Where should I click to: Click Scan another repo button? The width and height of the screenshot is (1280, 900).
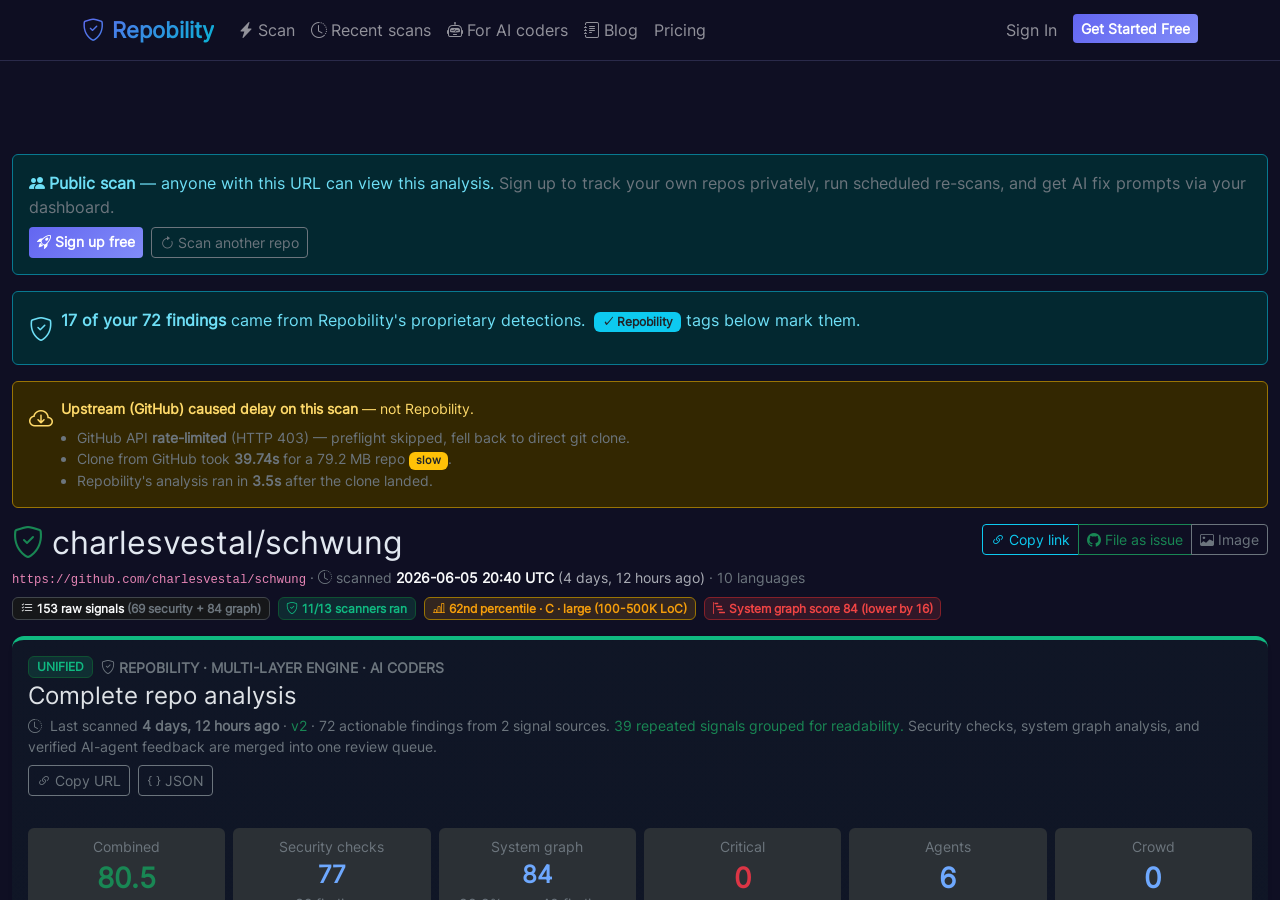(x=229, y=242)
